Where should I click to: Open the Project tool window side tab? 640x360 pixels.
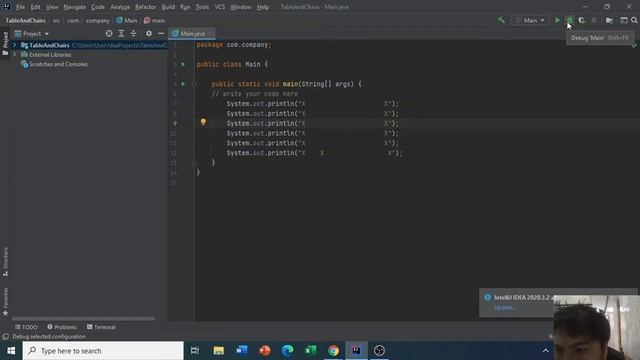pos(5,43)
